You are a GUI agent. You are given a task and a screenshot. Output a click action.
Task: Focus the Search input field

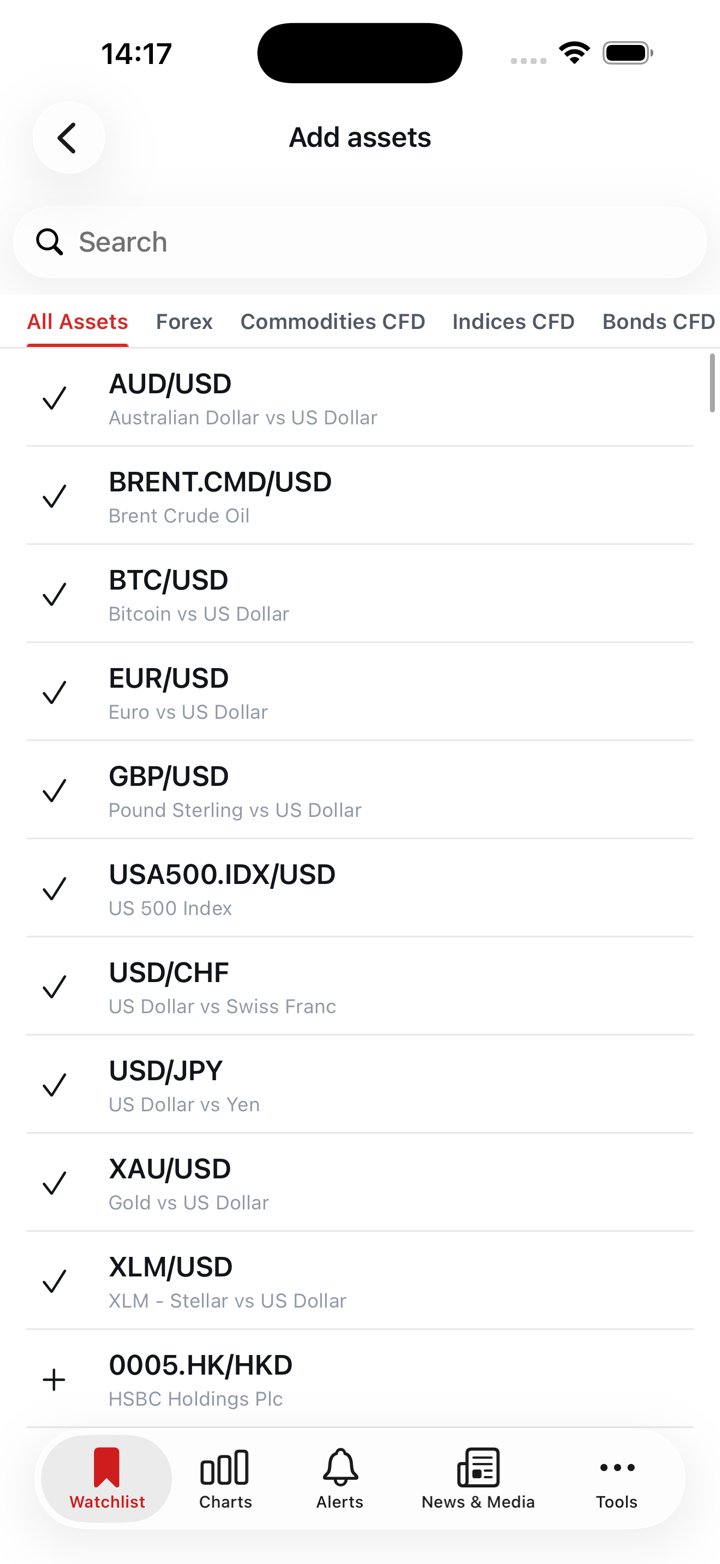pos(380,242)
